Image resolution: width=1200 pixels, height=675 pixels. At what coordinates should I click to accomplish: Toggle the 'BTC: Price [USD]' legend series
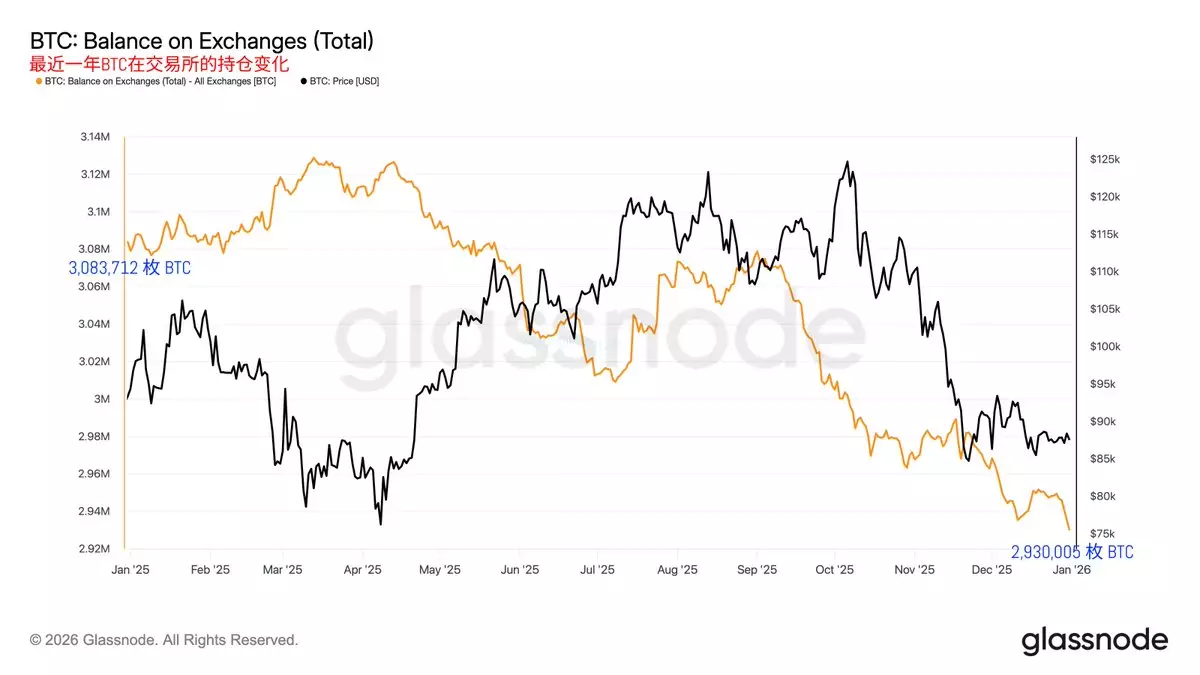tap(344, 80)
